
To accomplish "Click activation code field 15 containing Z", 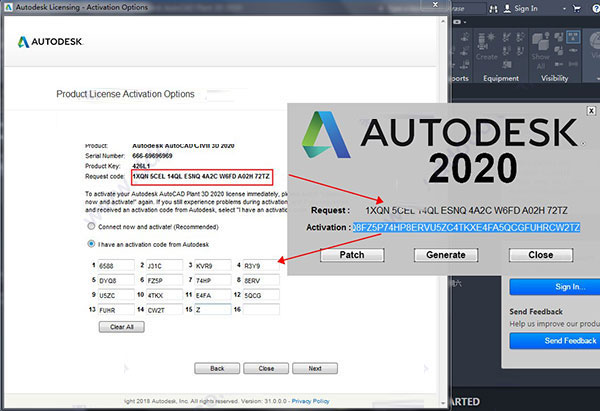I will tap(213, 310).
